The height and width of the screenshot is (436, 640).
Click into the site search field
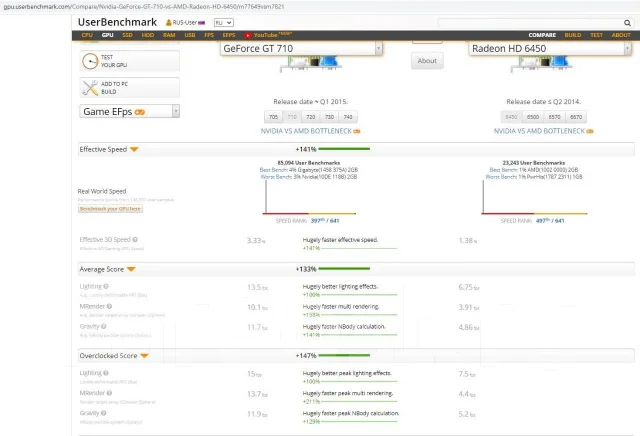click(530, 23)
